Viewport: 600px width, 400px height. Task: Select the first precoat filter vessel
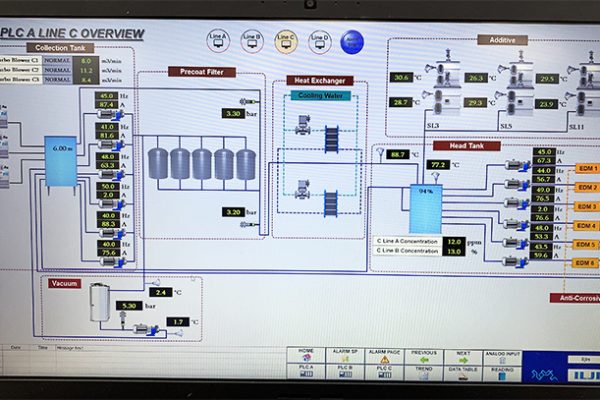158,164
